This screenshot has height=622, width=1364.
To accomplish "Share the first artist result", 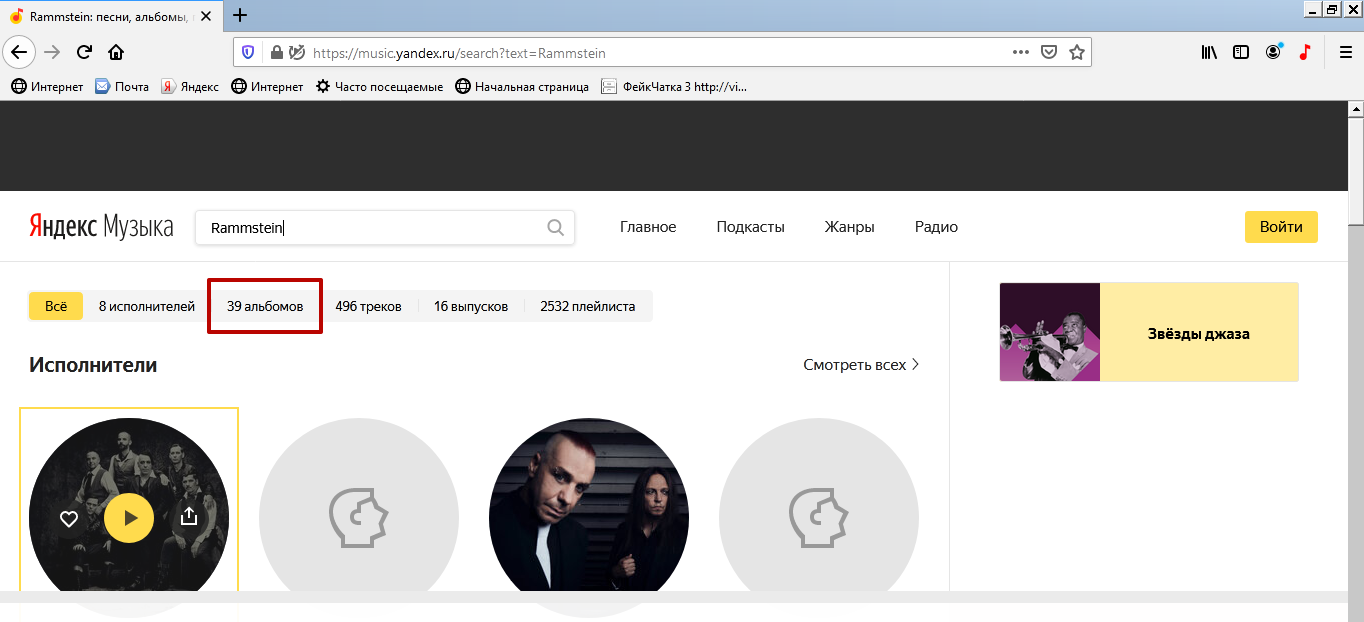I will click(x=188, y=517).
